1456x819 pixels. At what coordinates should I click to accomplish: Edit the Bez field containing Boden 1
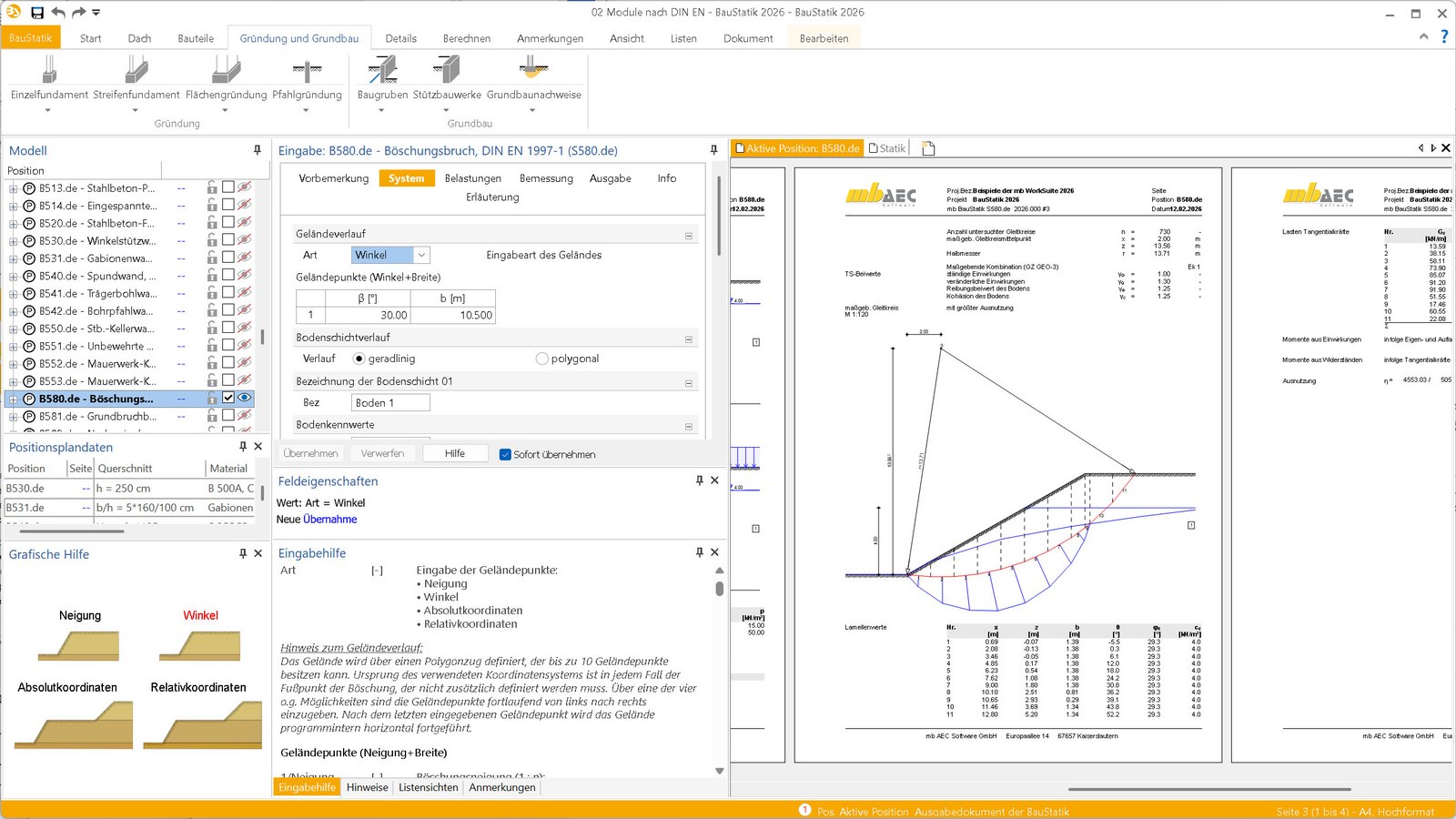click(x=389, y=403)
